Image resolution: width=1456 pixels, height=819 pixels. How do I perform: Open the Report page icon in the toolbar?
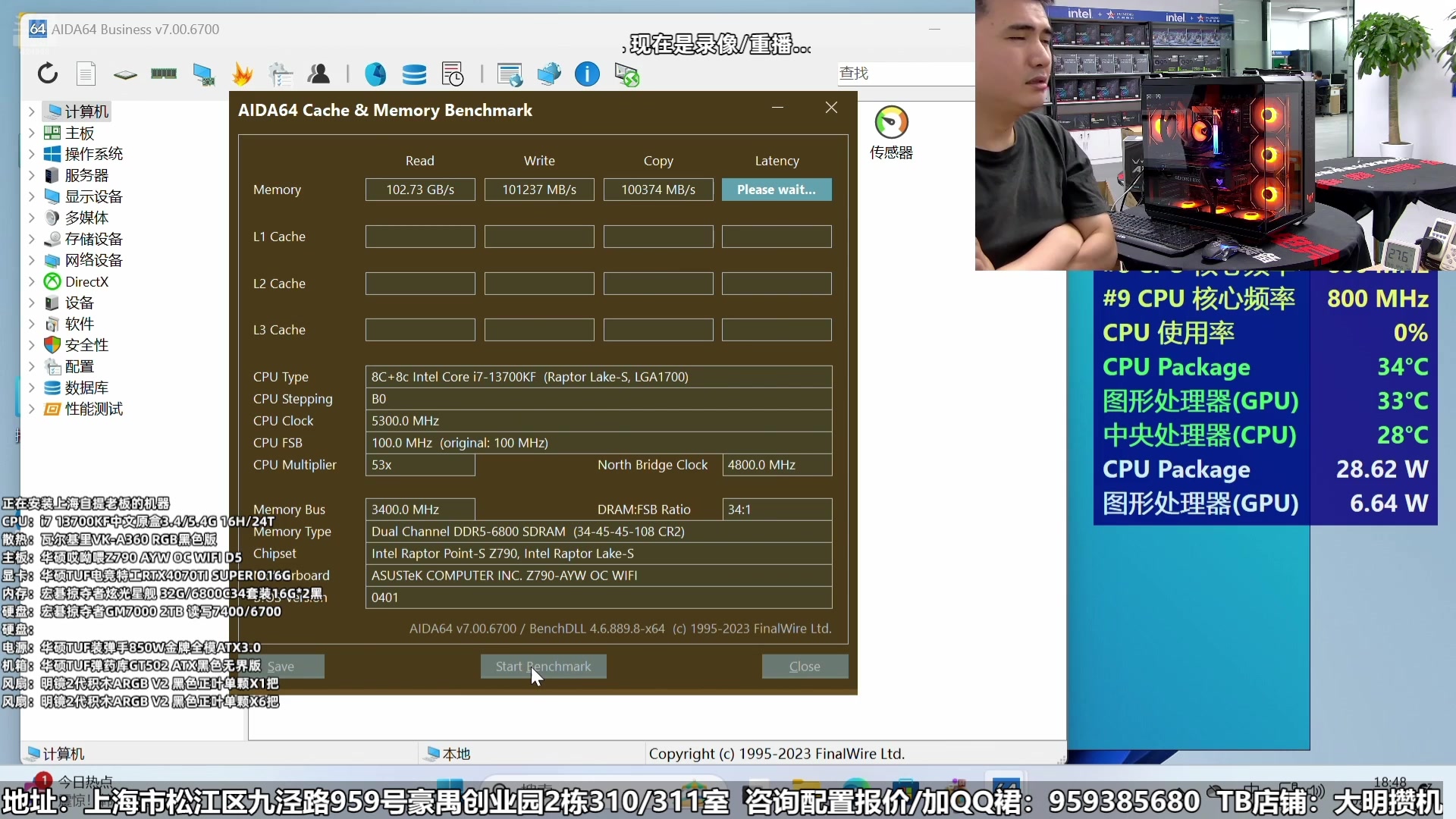pyautogui.click(x=86, y=74)
